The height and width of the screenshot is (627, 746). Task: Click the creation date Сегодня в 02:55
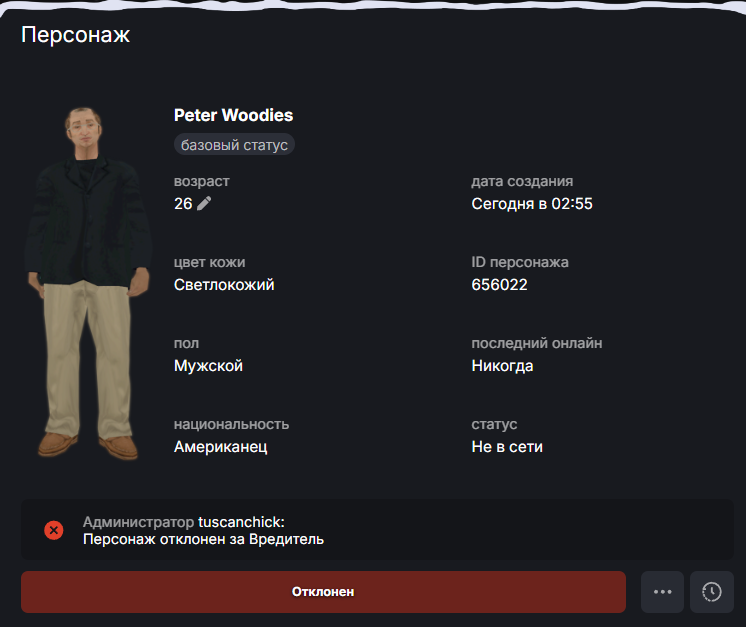(x=532, y=204)
